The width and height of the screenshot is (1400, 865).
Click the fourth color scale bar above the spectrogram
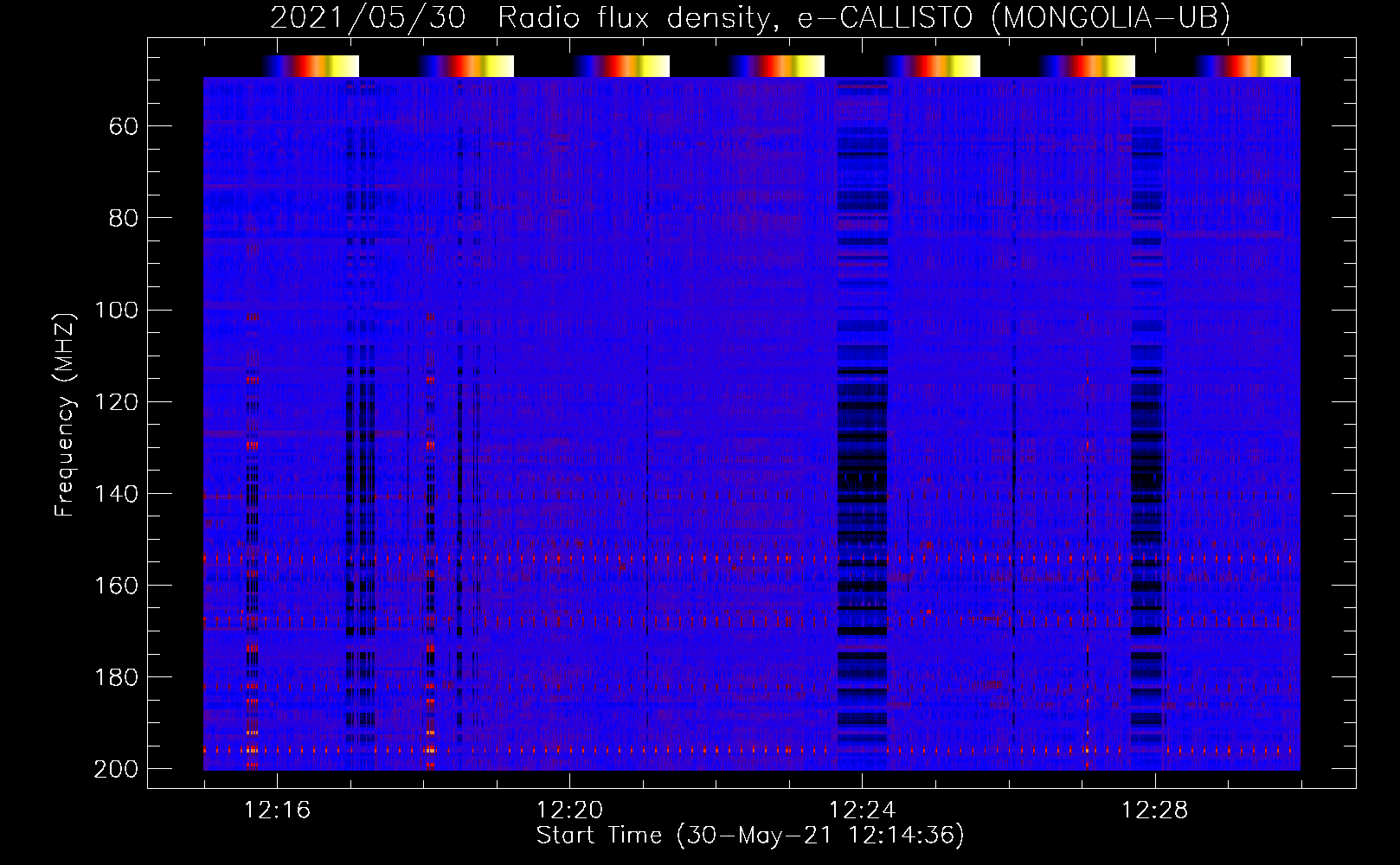(x=777, y=66)
